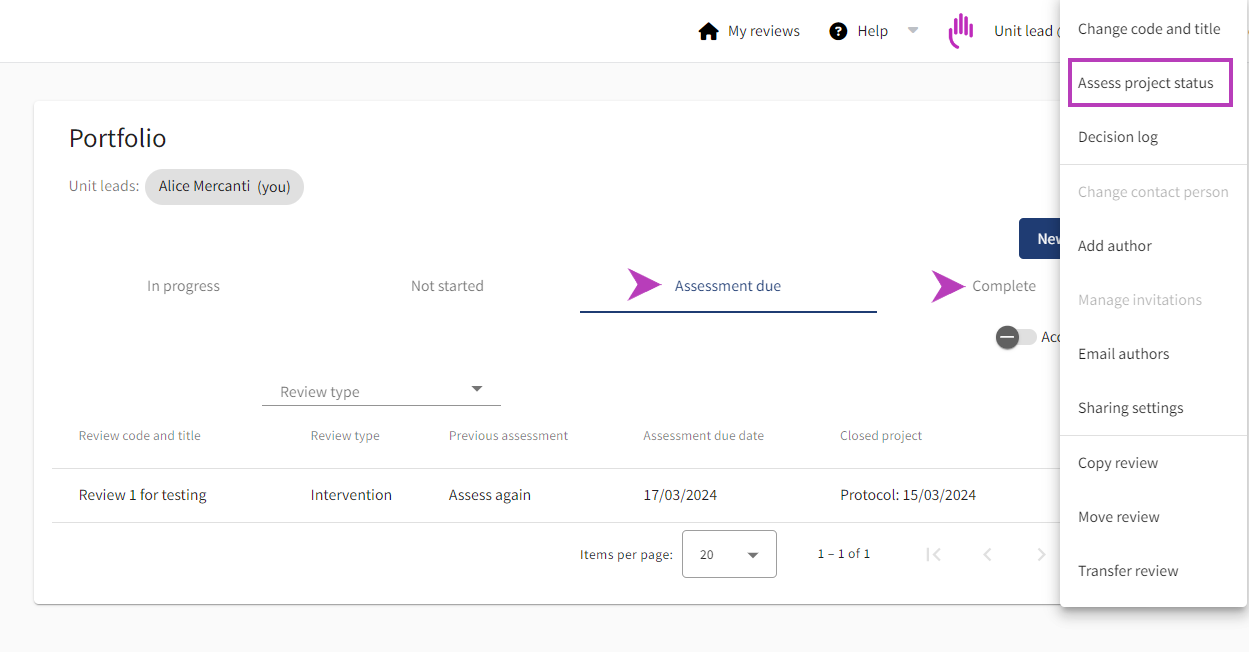Image resolution: width=1249 pixels, height=652 pixels.
Task: Expand the Help dropdown arrow
Action: (912, 30)
